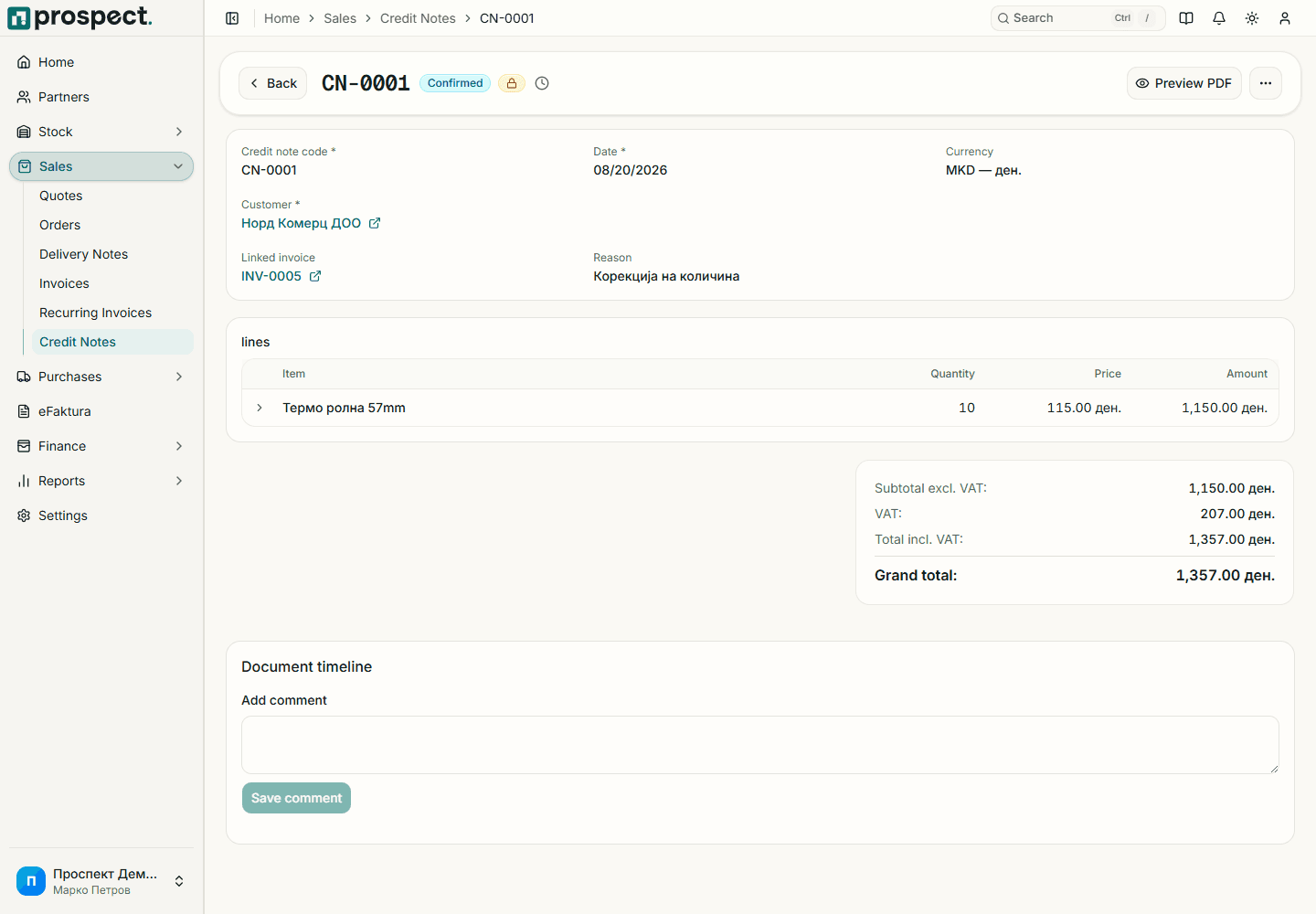Click the Stock sidebar icon
Screen dimensions: 1316x914
pos(24,132)
